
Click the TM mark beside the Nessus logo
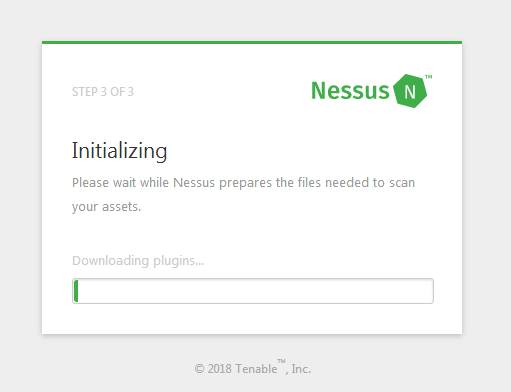[429, 77]
